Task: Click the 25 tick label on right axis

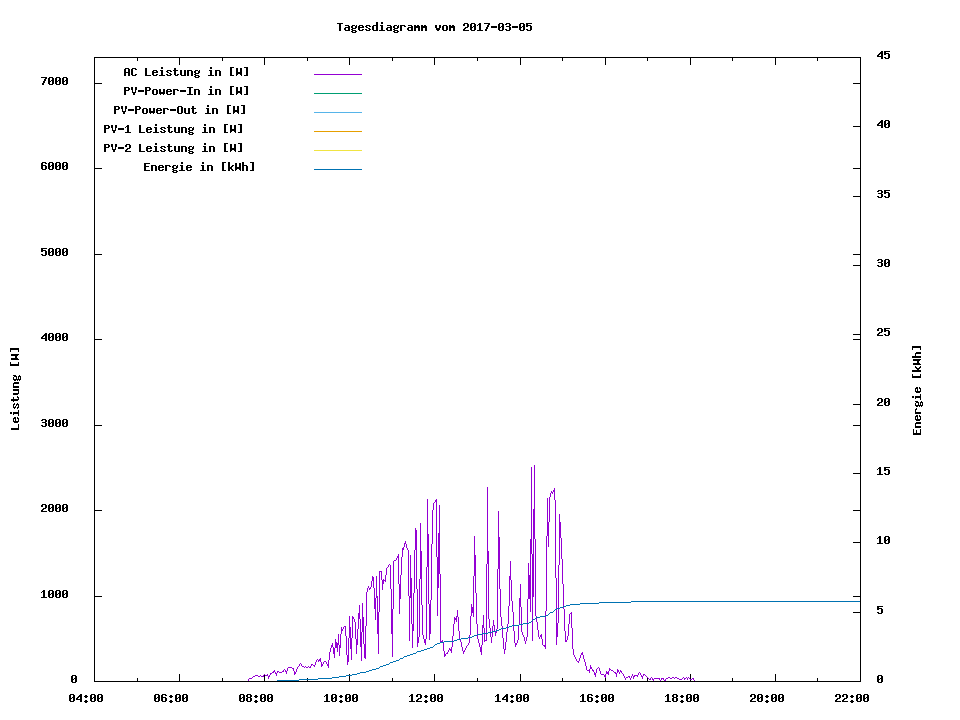Action: tap(883, 332)
